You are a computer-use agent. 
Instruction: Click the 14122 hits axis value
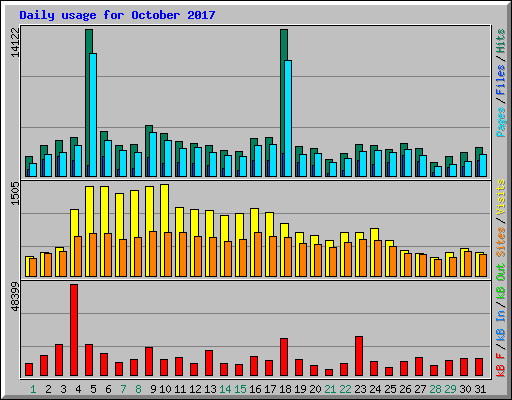click(x=15, y=42)
